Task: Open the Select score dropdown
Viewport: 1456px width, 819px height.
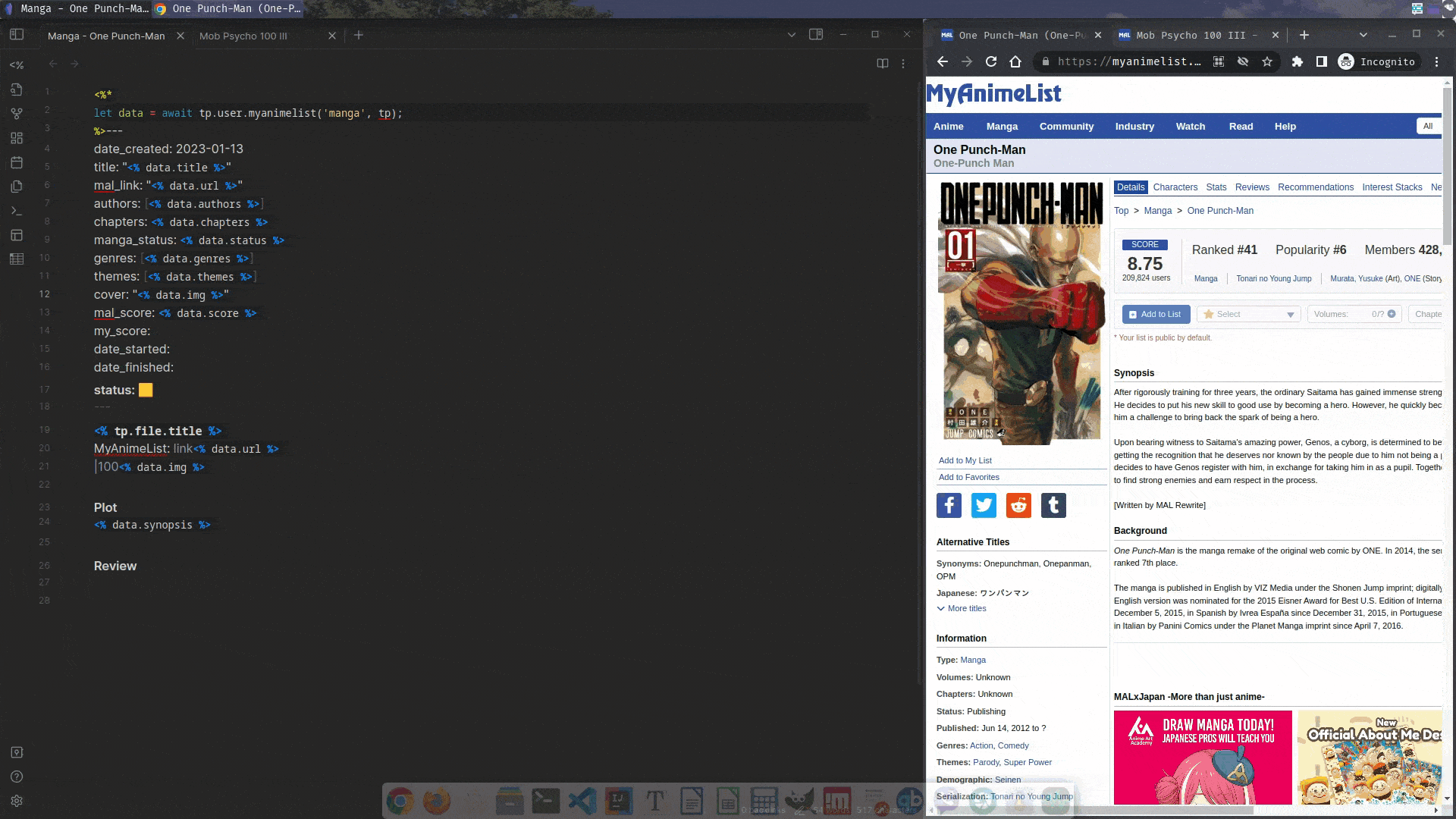Action: [x=1248, y=314]
